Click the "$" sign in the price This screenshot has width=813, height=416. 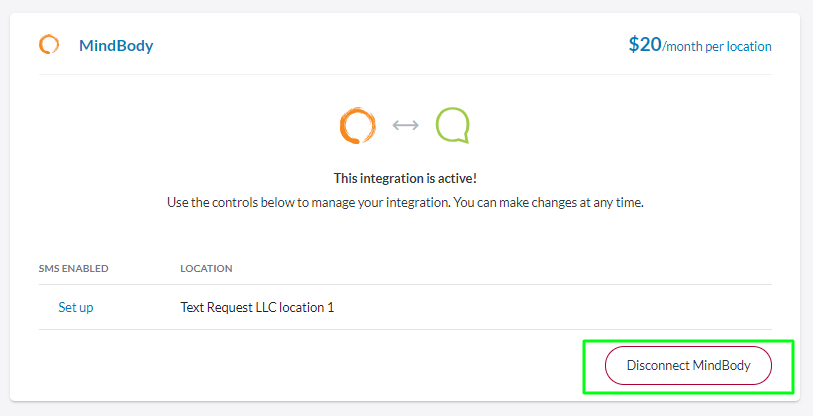tap(634, 44)
